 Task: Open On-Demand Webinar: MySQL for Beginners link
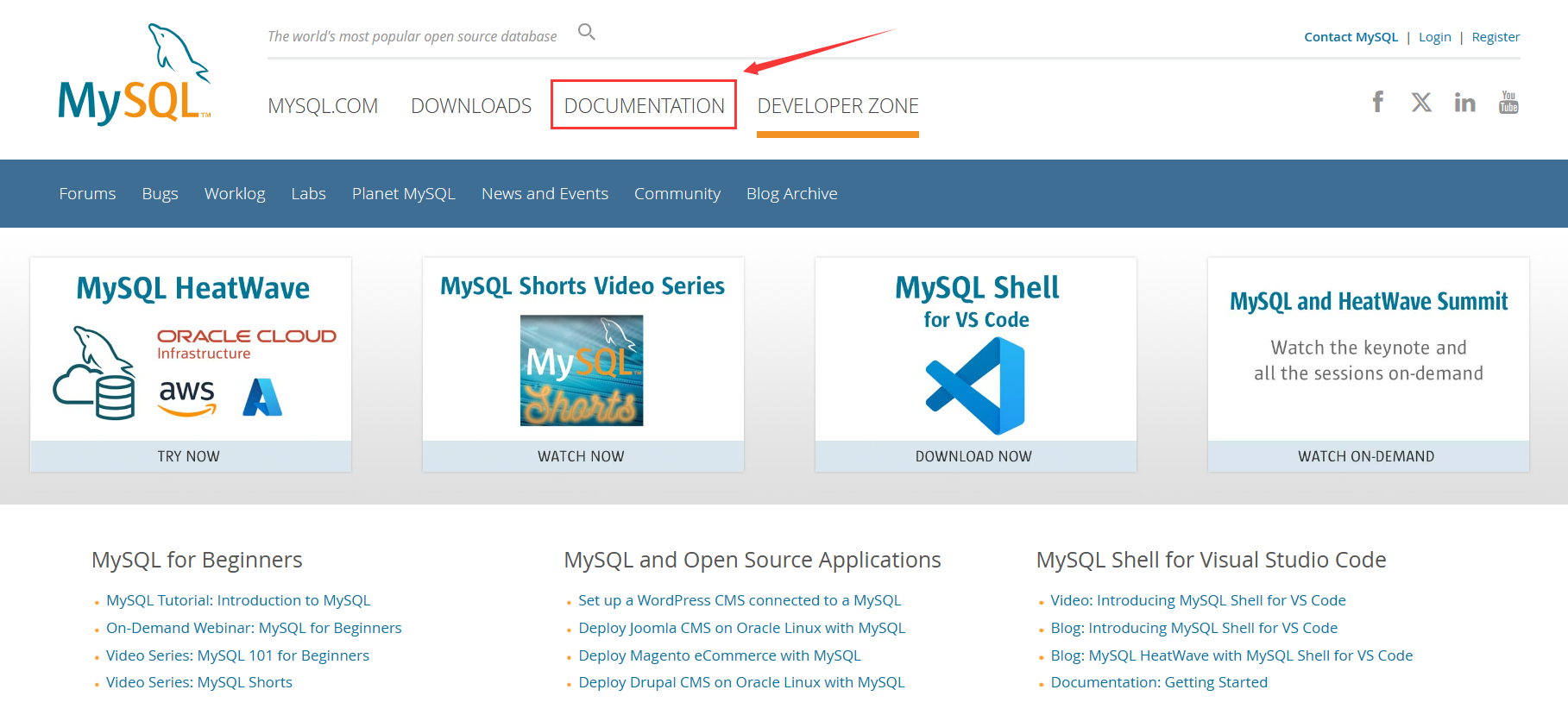[254, 628]
